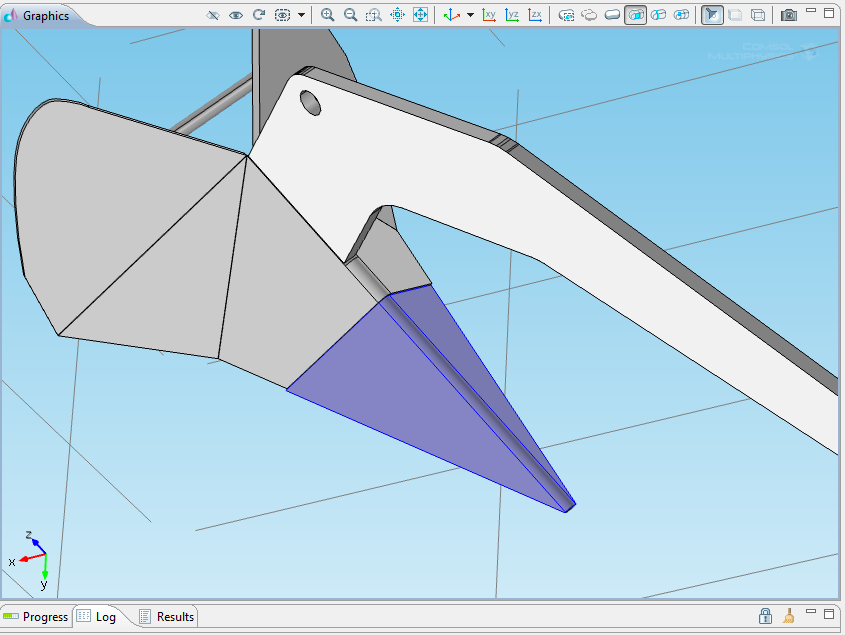The width and height of the screenshot is (845, 635).
Task: Click the Select Box icon
Action: pyautogui.click(x=566, y=15)
